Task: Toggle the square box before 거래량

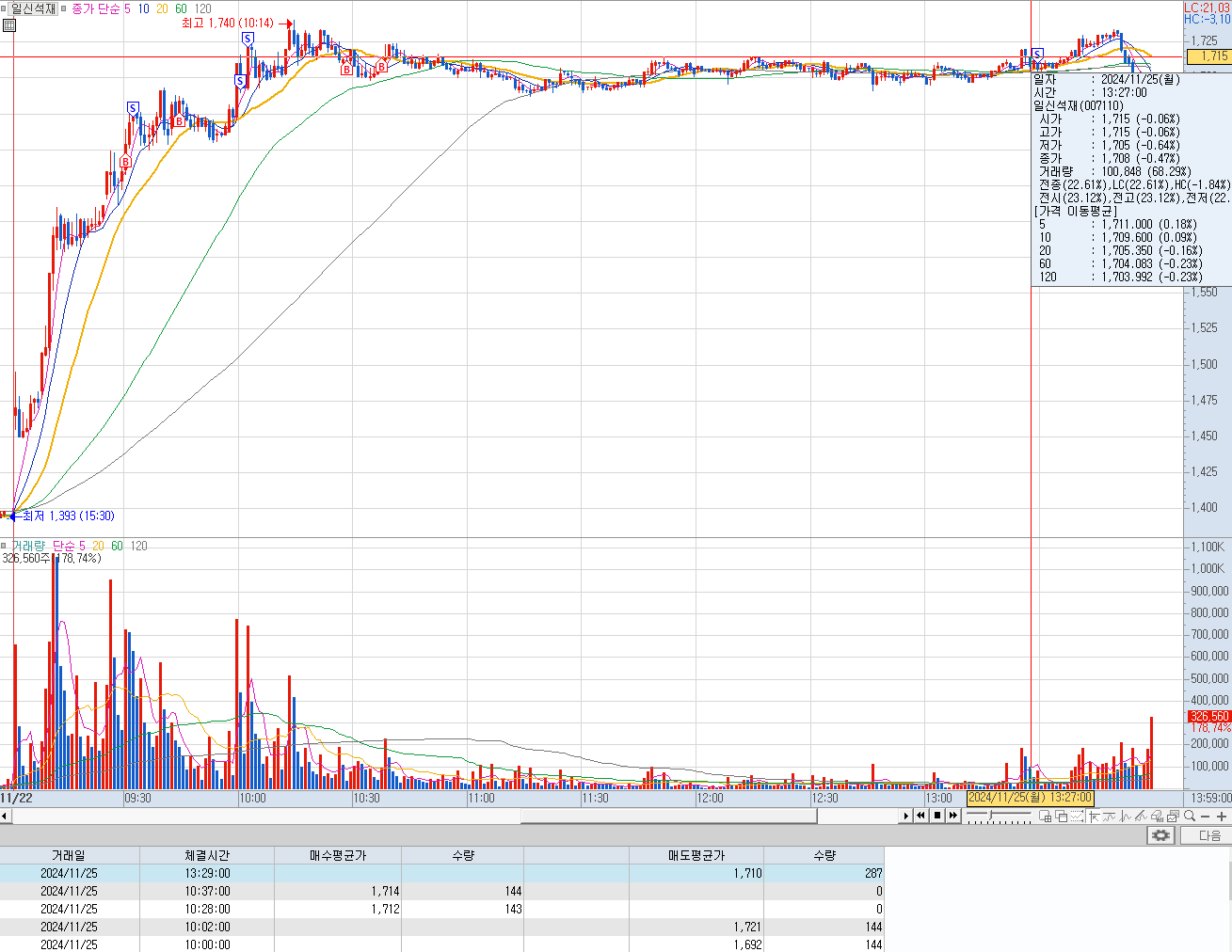Action: (x=5, y=546)
